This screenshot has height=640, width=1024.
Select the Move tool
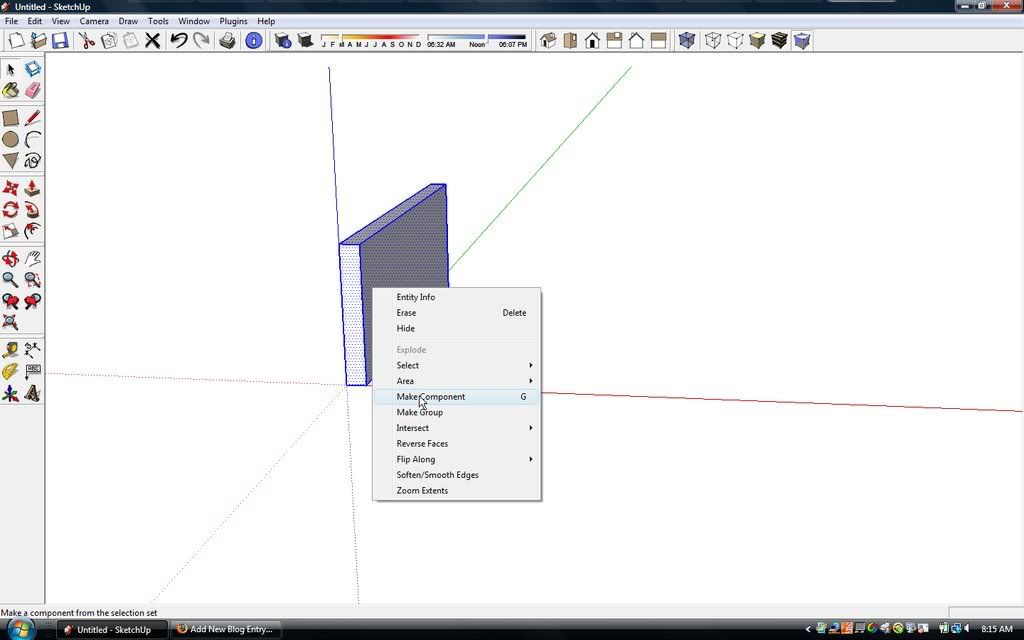click(10, 188)
